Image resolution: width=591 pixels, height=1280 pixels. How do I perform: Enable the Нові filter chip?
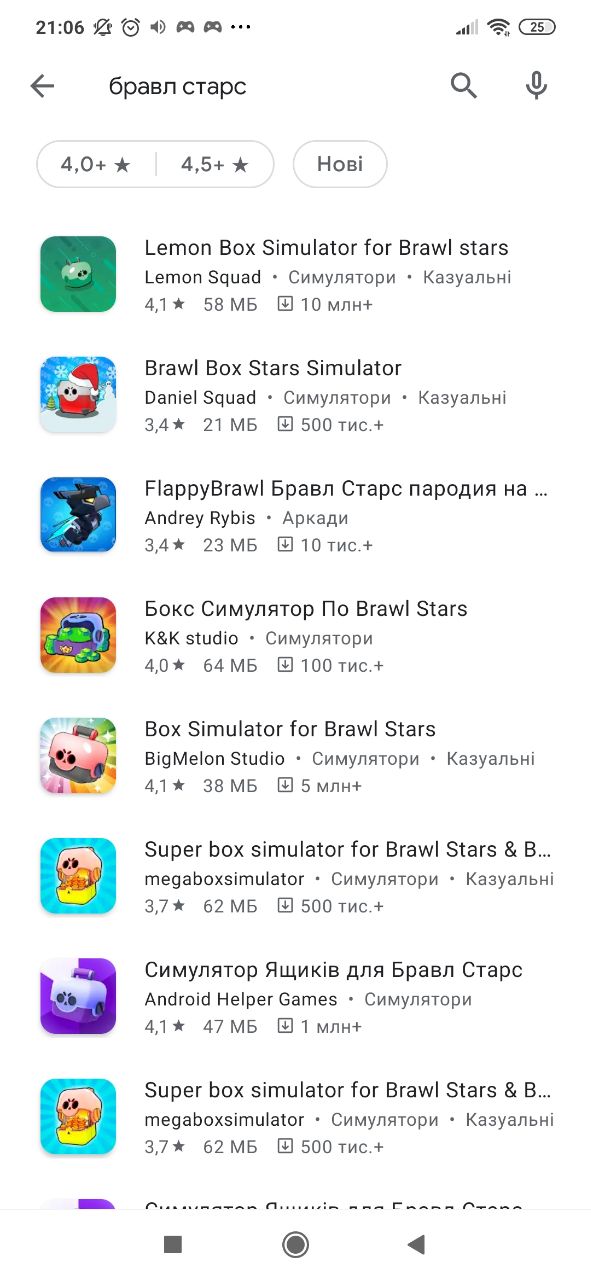point(340,164)
